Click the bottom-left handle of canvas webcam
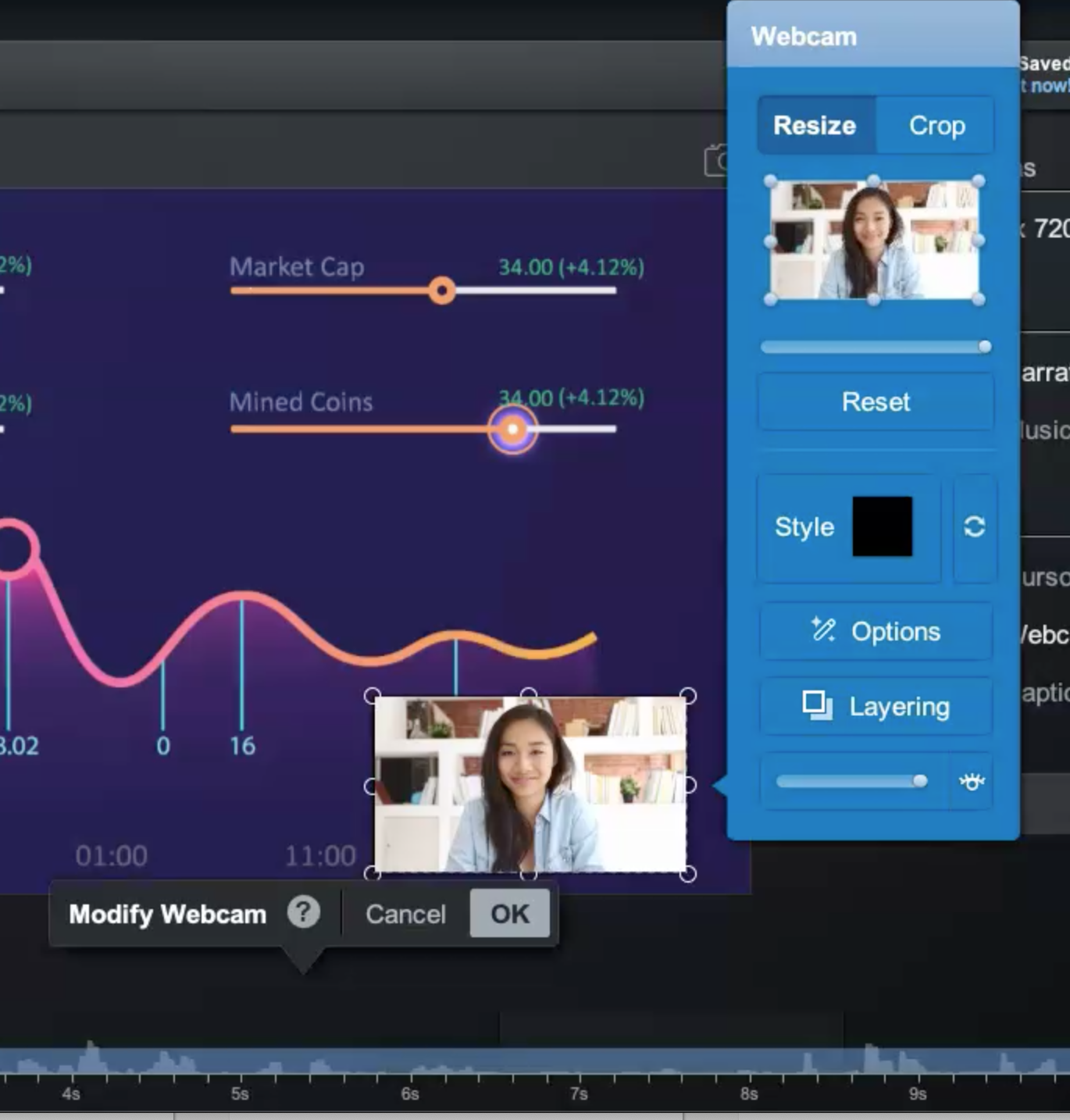This screenshot has height=1120, width=1070. pyautogui.click(x=373, y=874)
